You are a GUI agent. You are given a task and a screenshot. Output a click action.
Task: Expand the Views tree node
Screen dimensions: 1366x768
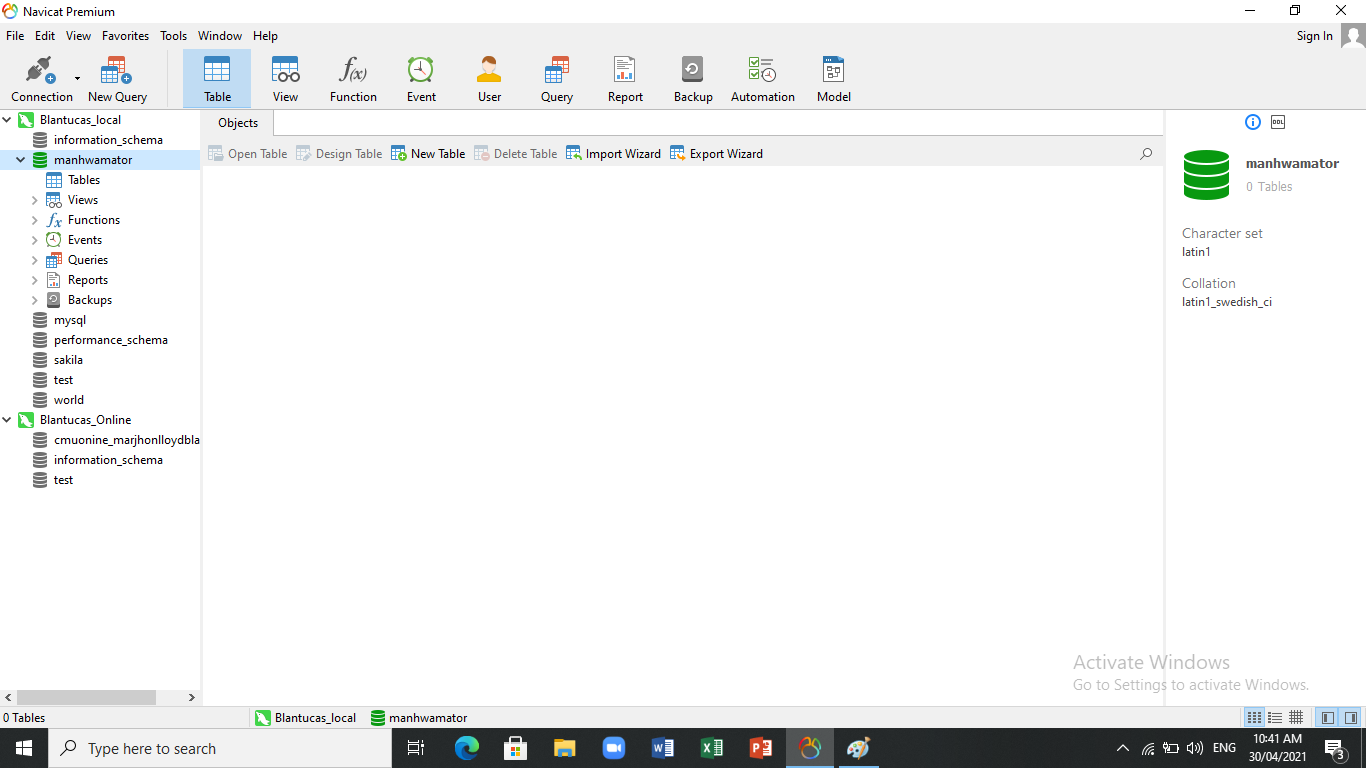click(34, 200)
